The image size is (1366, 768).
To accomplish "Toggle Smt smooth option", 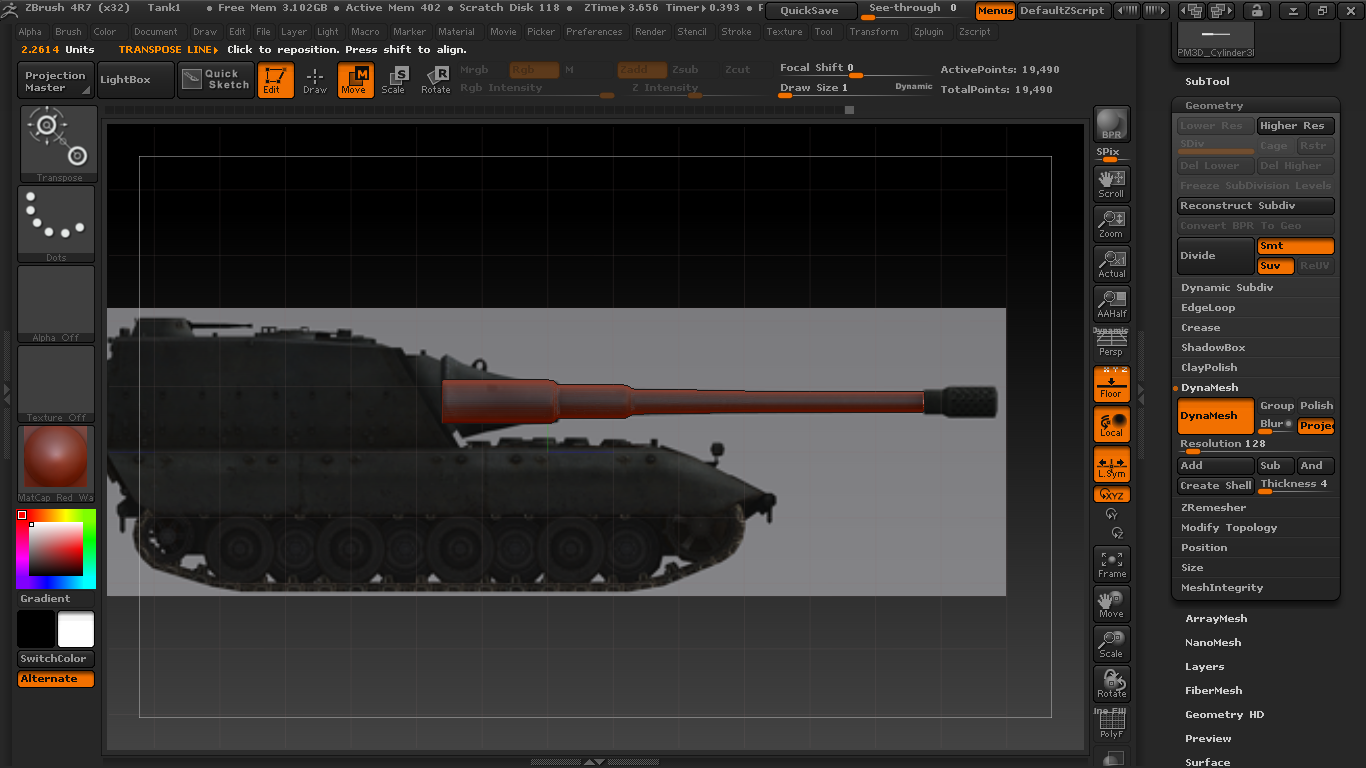I will [1296, 246].
